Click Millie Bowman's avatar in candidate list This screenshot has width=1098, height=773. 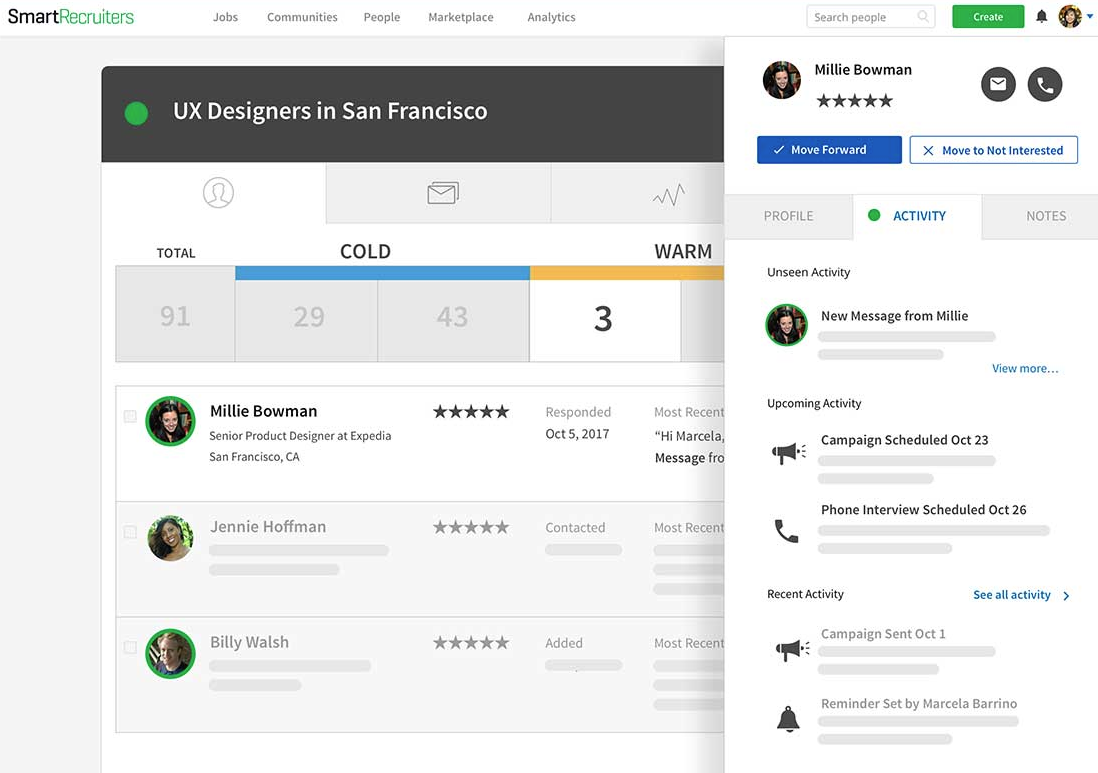pyautogui.click(x=170, y=421)
